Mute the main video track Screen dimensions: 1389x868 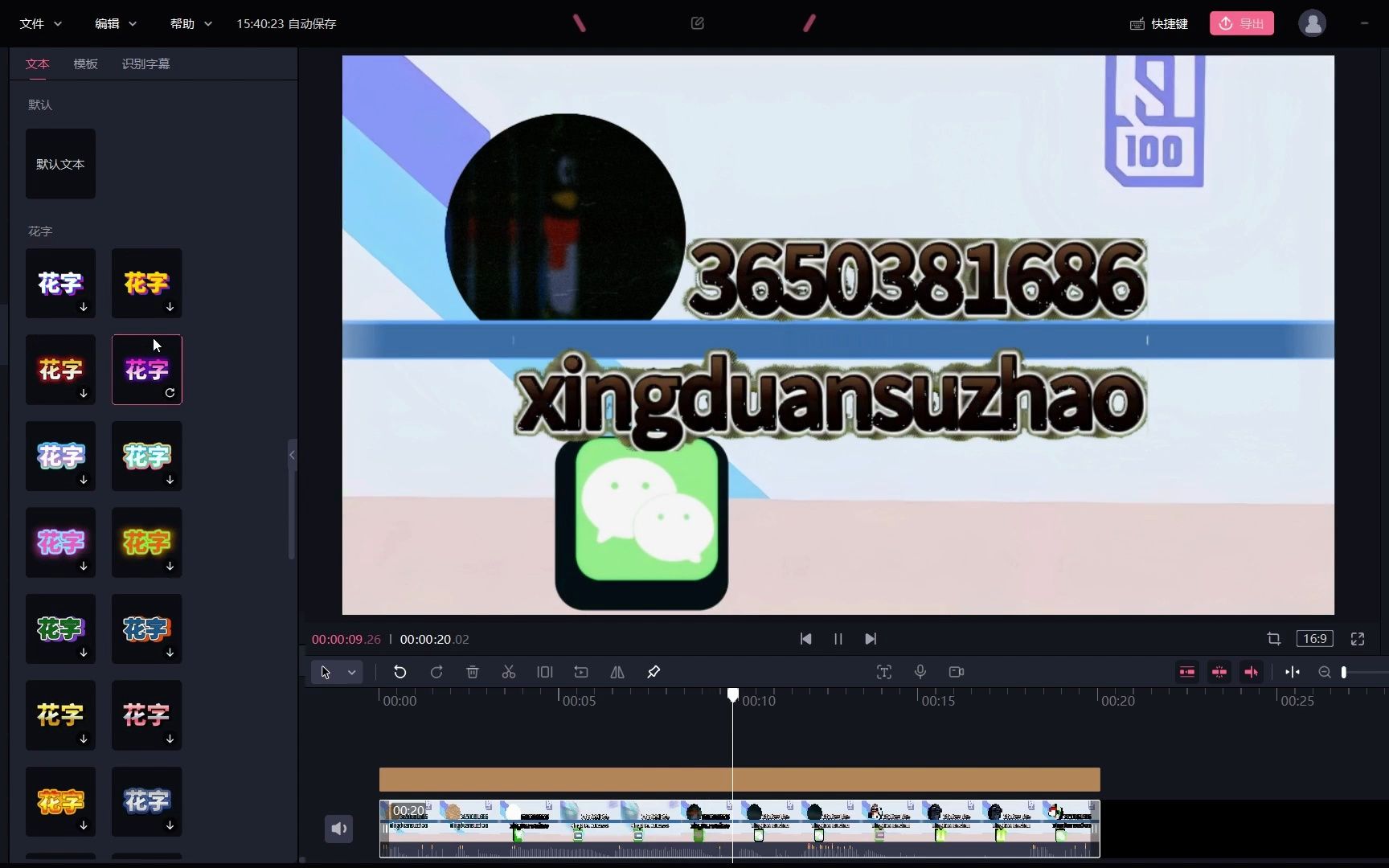[x=339, y=829]
